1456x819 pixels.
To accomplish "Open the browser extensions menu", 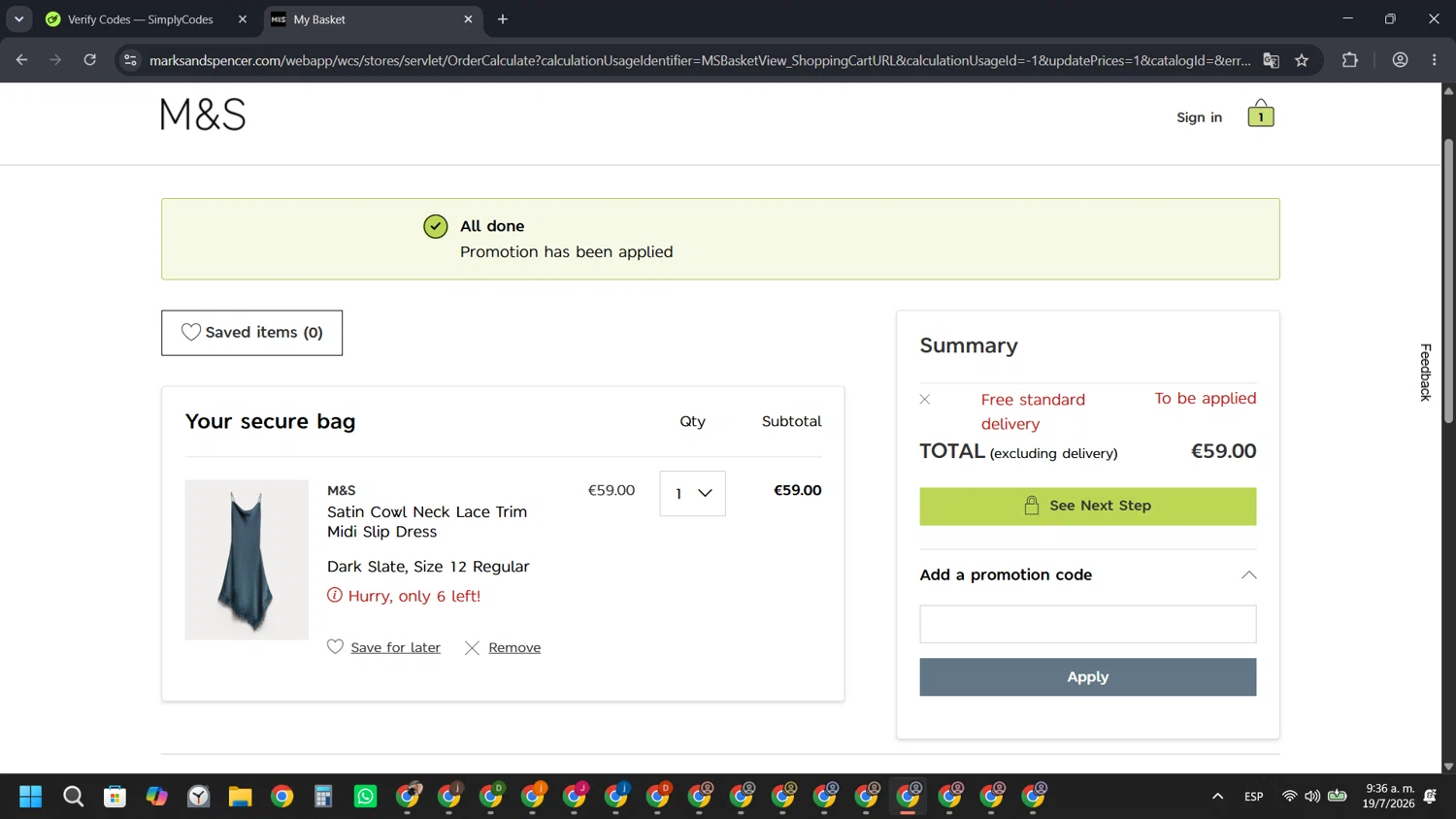I will pos(1349,60).
